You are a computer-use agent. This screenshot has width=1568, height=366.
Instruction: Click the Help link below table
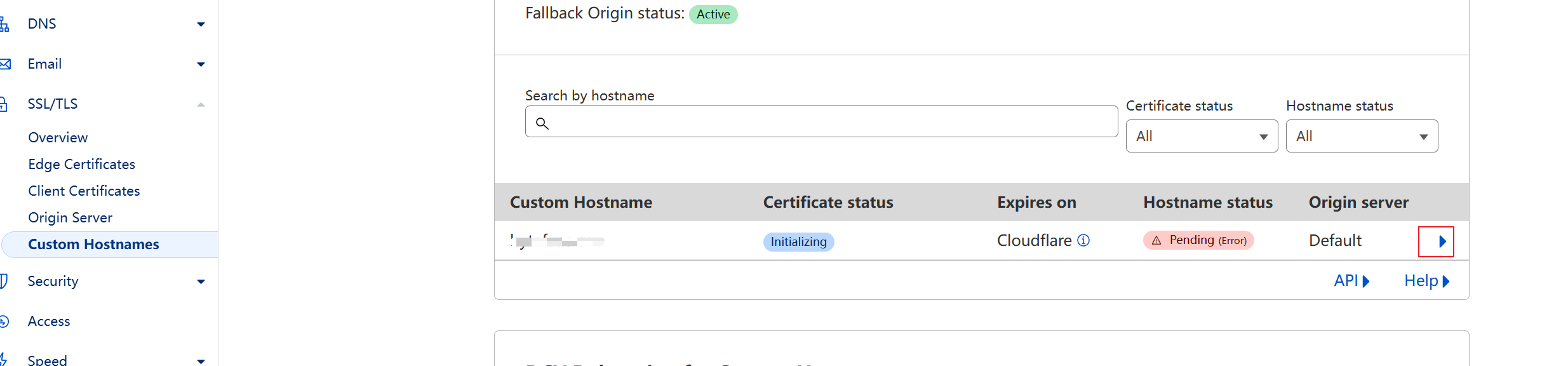[x=1426, y=280]
